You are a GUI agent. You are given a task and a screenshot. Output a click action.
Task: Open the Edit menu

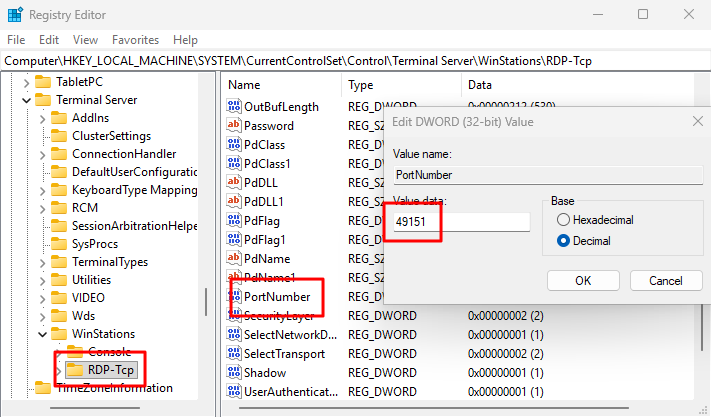pyautogui.click(x=49, y=40)
